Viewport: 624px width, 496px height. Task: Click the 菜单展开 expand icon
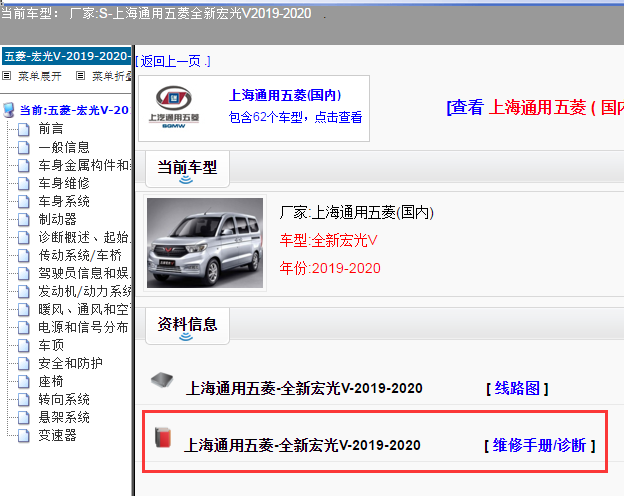pos(6,76)
